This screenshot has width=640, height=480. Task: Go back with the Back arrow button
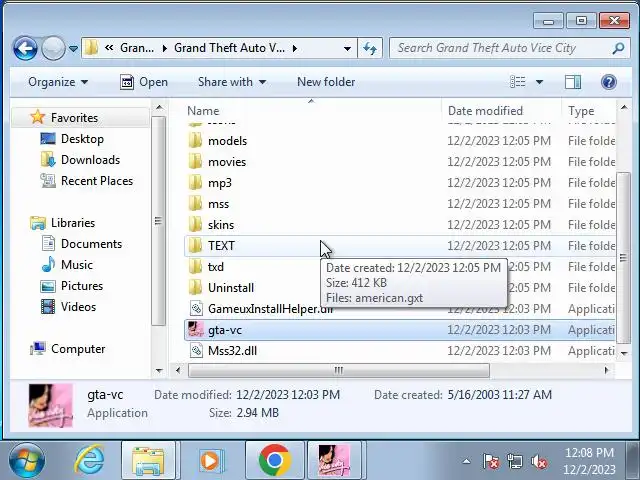click(x=25, y=49)
